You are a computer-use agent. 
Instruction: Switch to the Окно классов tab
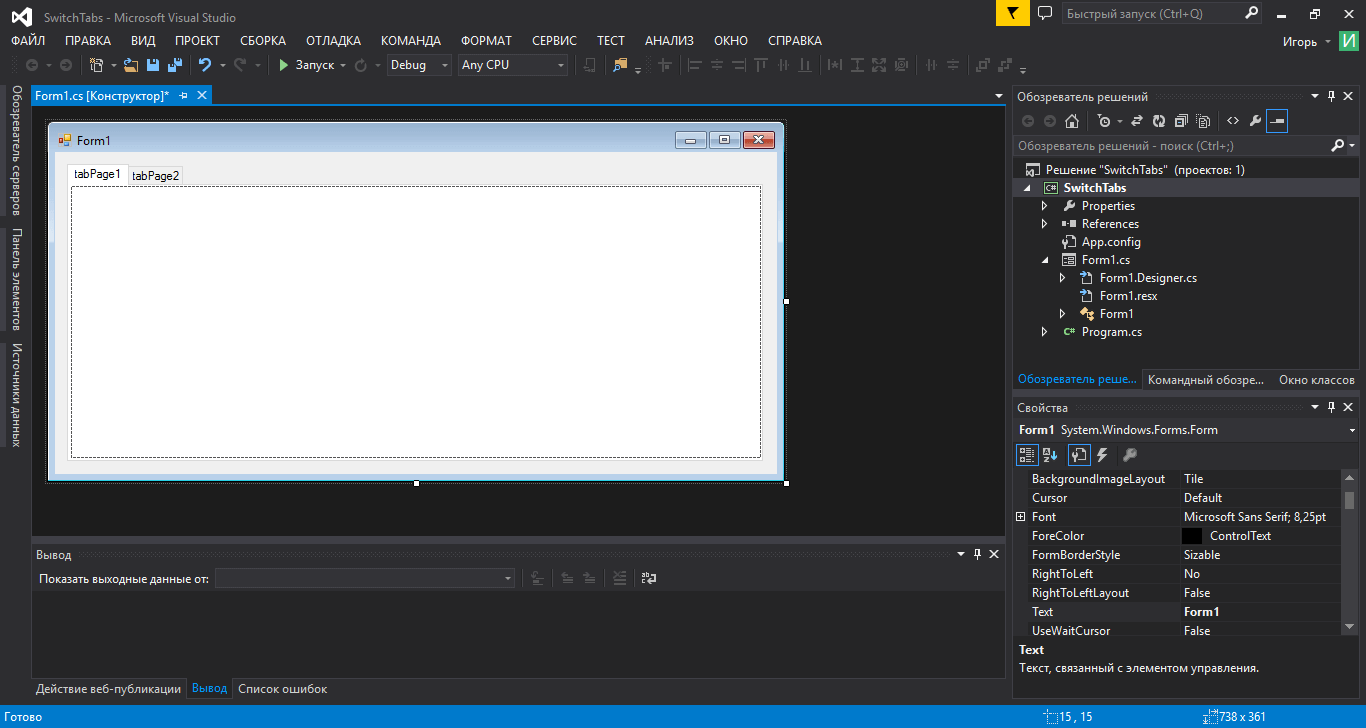pos(1317,380)
